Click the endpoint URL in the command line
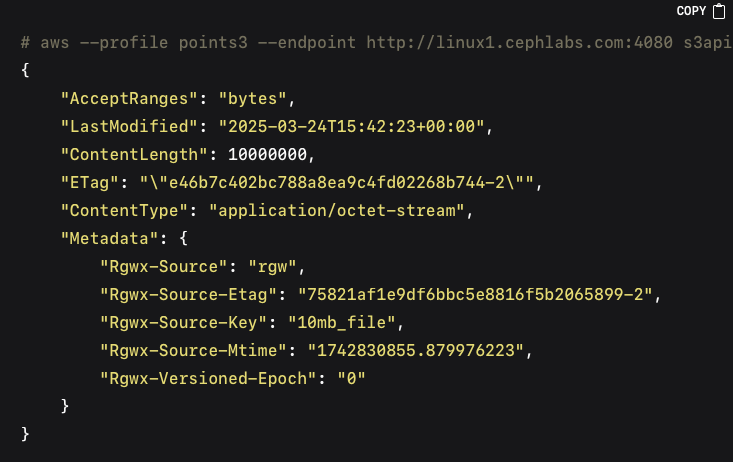 coord(519,43)
